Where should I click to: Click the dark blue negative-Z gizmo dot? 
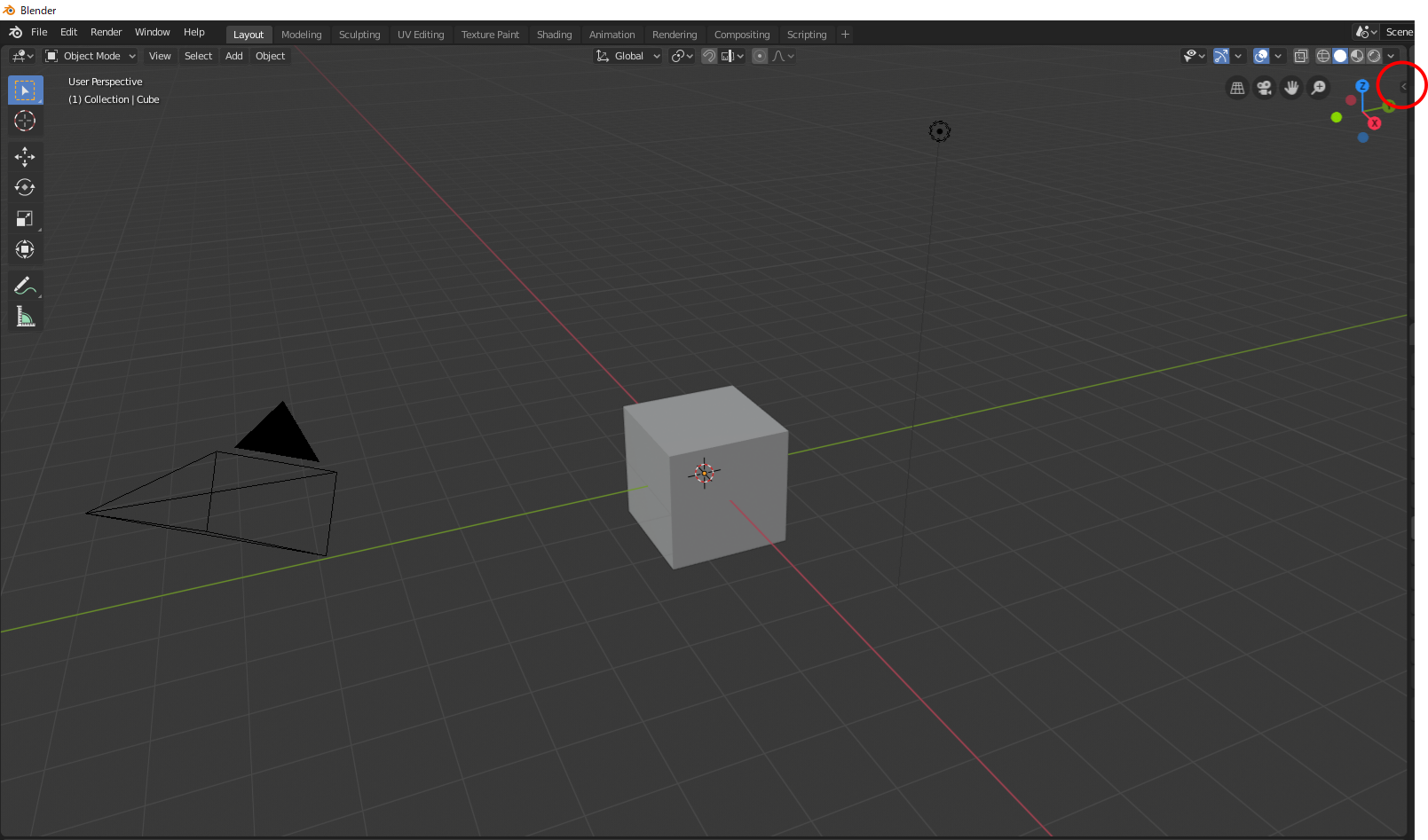[x=1363, y=137]
